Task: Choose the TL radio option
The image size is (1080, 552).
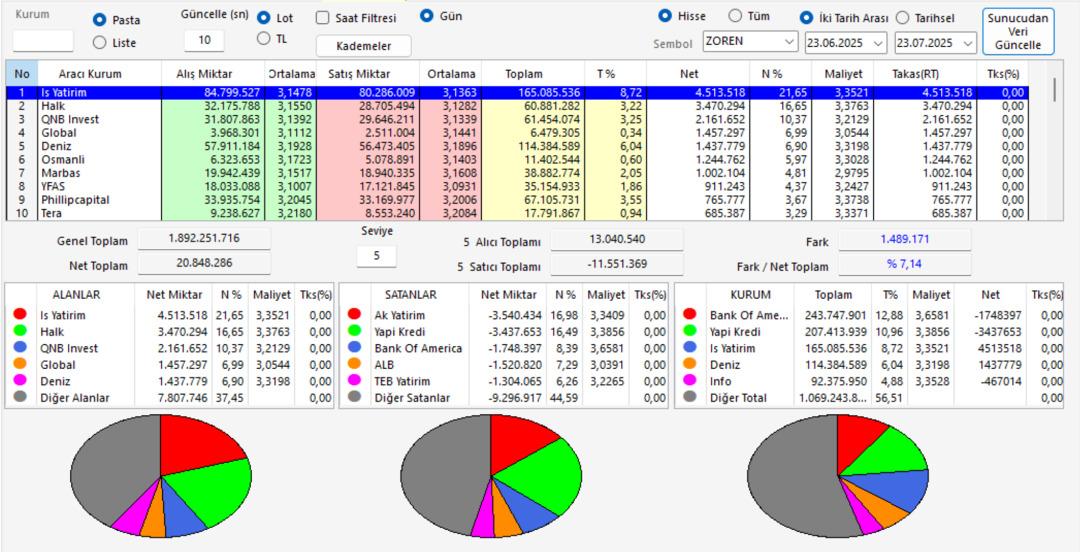Action: (x=263, y=39)
